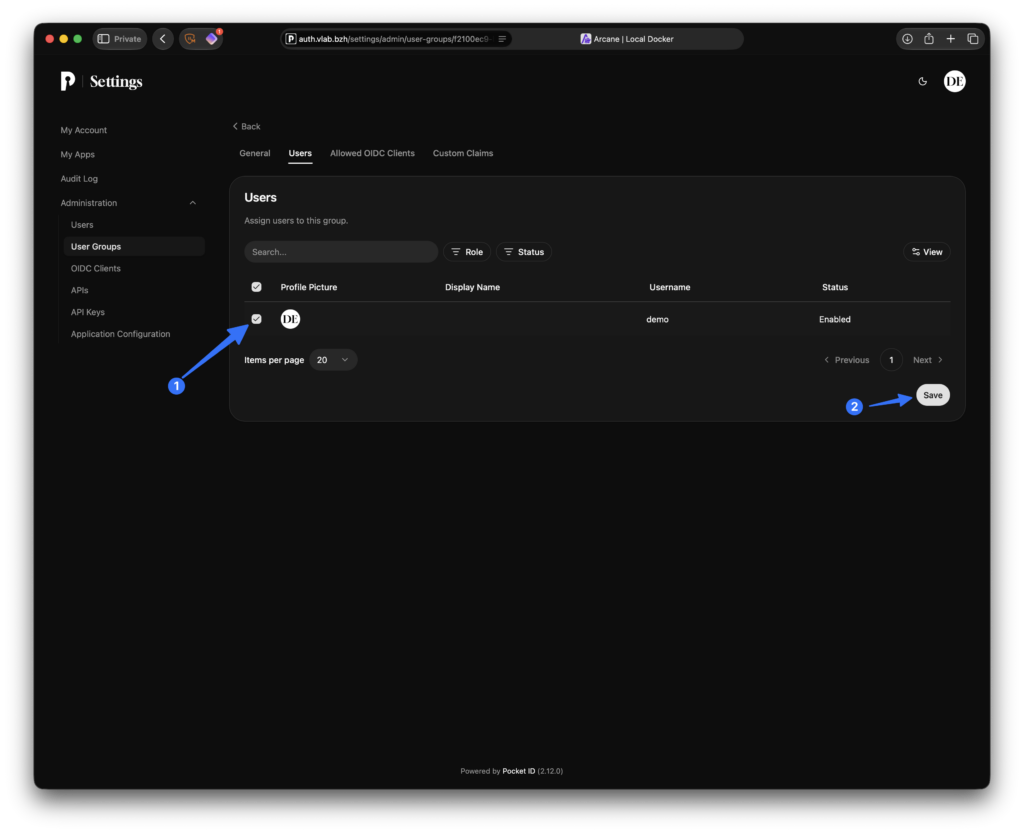
Task: Open API Keys in sidebar
Action: 88,312
